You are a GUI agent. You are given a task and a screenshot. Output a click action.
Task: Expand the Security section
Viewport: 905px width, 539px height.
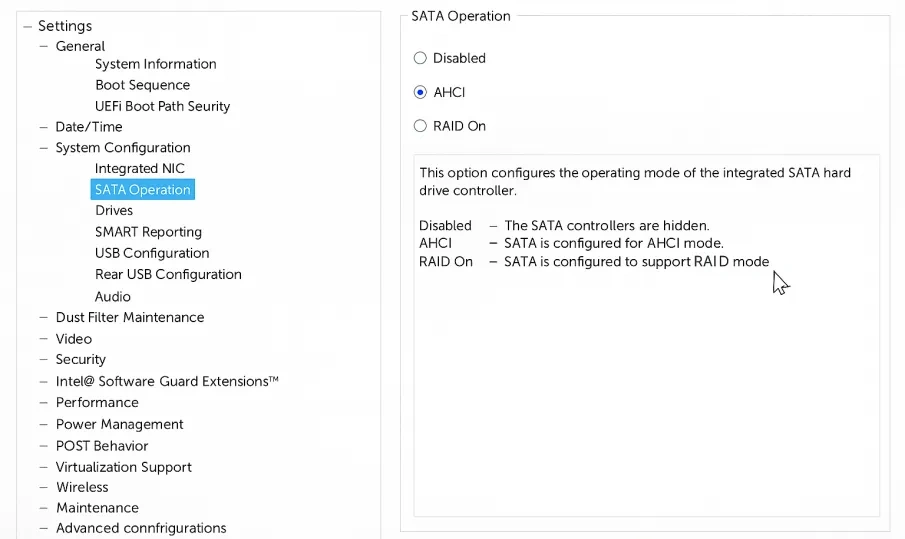(x=44, y=360)
